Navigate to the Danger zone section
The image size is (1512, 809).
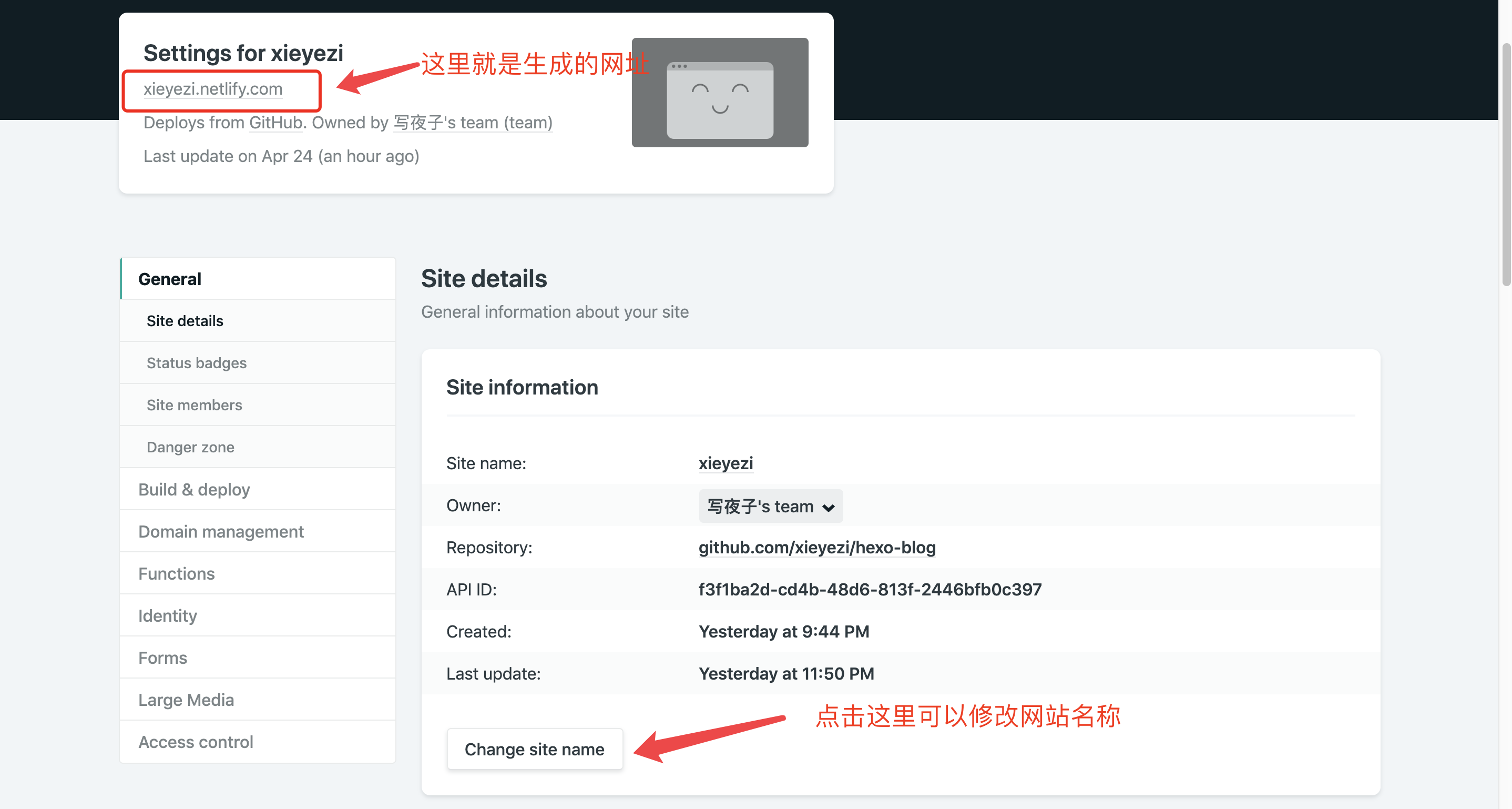190,447
